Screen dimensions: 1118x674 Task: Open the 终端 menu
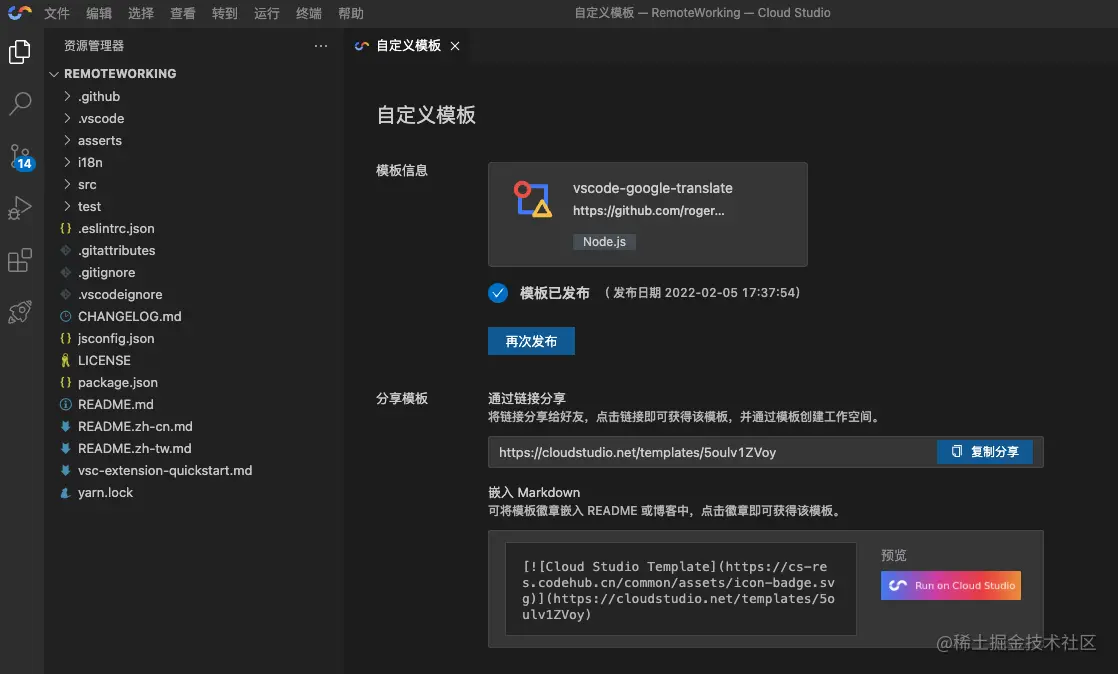(309, 13)
